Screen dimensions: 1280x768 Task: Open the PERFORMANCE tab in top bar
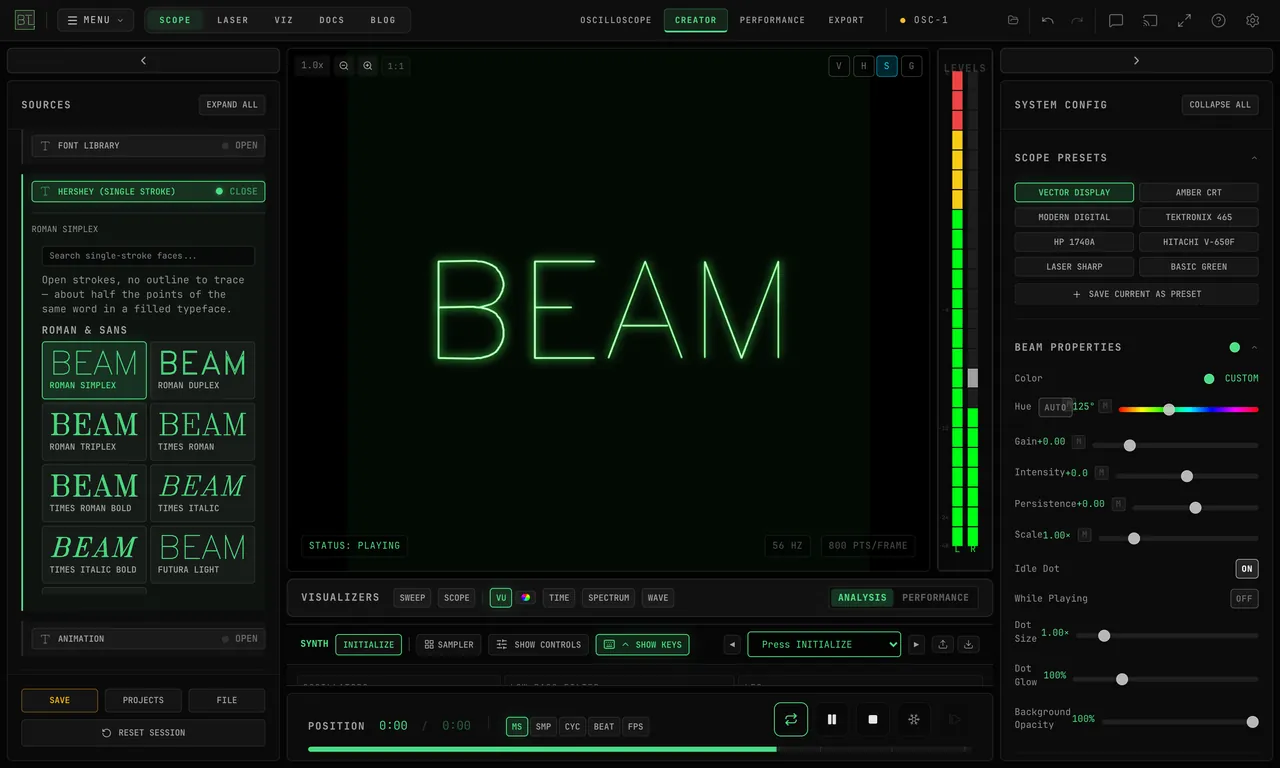pyautogui.click(x=772, y=20)
